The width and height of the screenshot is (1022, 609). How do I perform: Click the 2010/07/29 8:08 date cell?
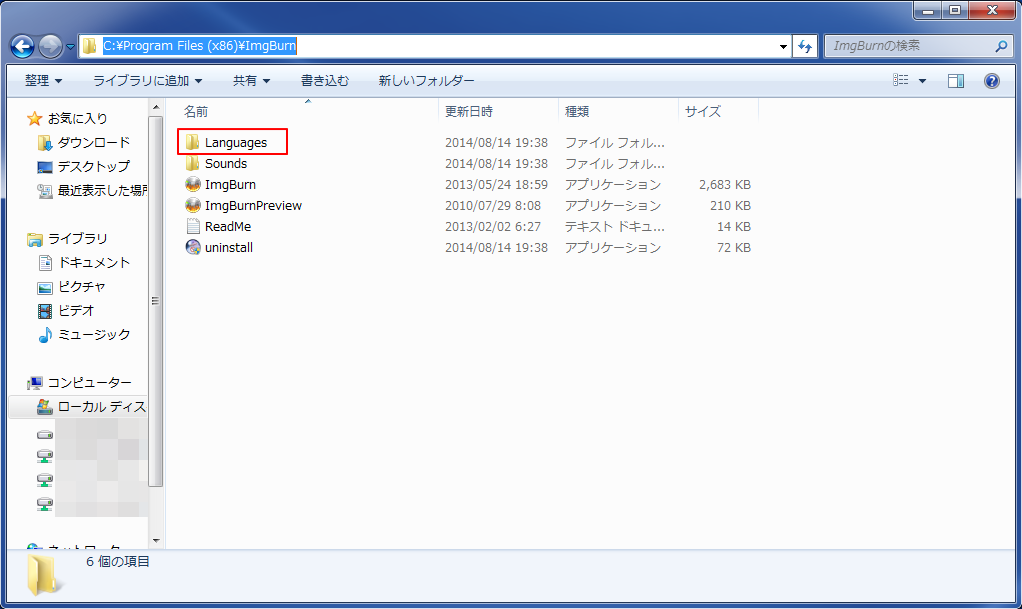pyautogui.click(x=493, y=205)
